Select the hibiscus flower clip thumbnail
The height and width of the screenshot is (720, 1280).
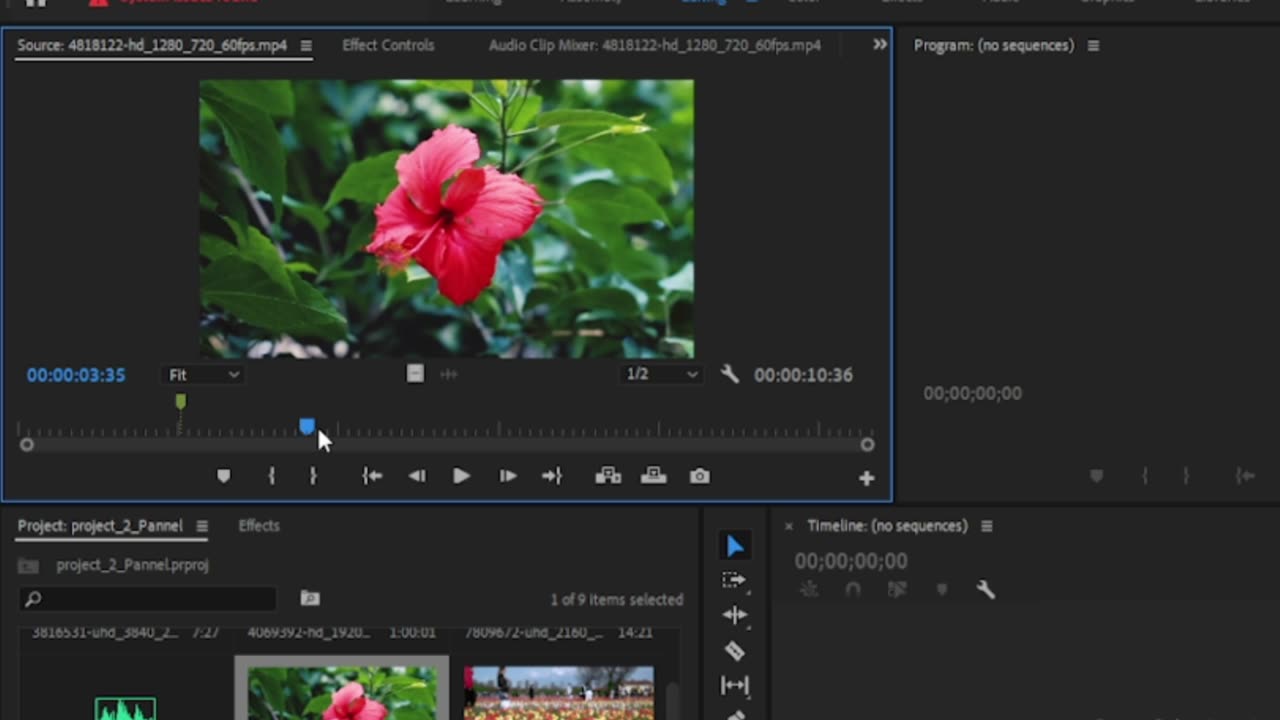(342, 692)
